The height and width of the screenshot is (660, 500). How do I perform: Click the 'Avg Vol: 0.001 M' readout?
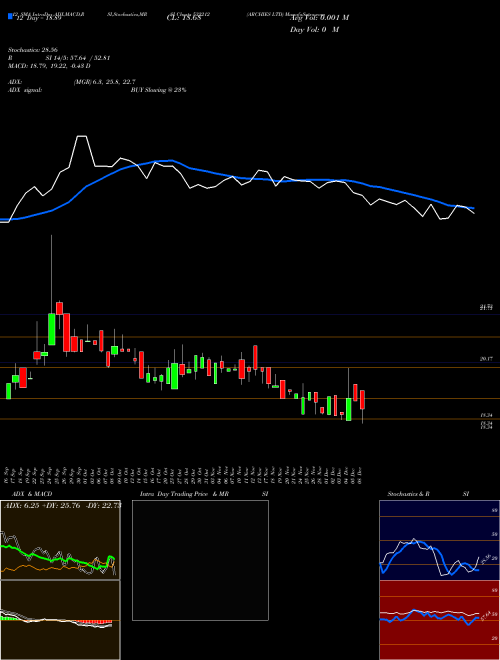point(320,18)
